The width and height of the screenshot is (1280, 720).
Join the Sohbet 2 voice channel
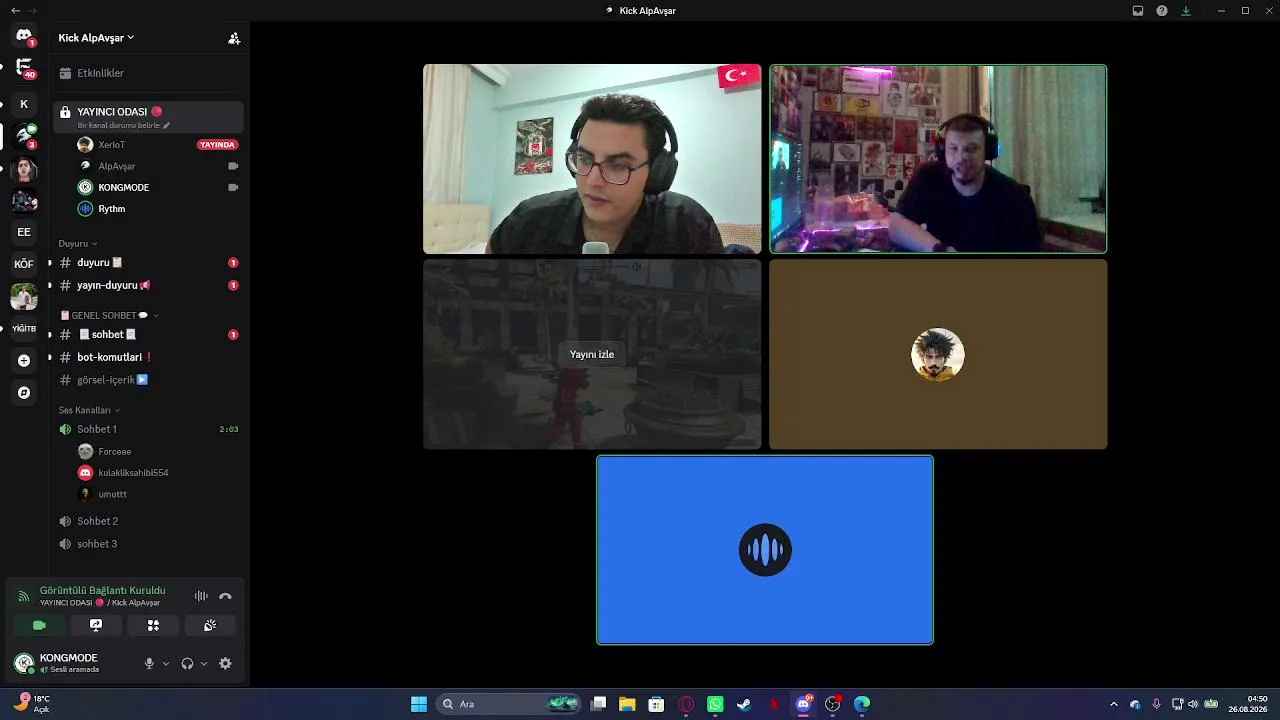click(x=148, y=521)
